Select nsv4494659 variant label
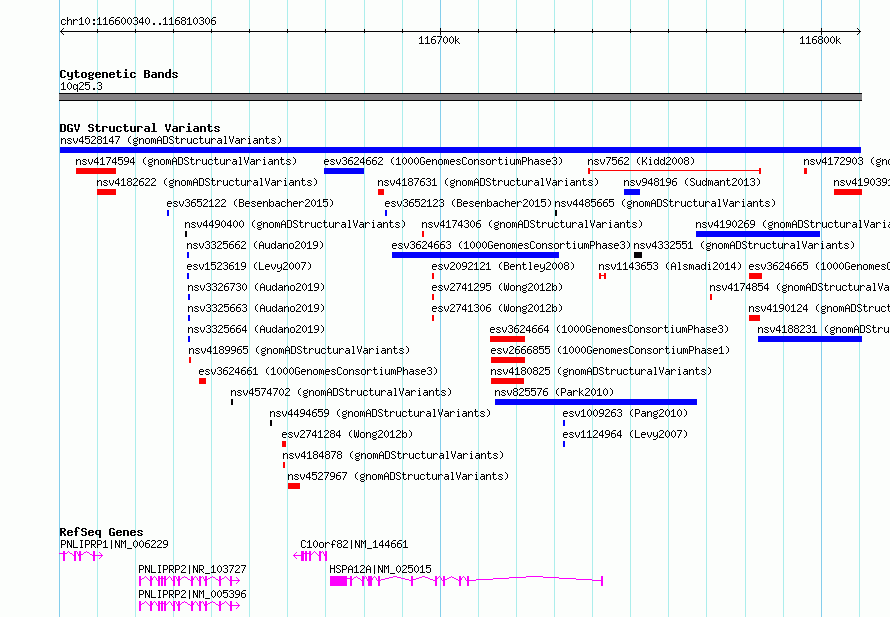Viewport: 890px width, 617px height. pyautogui.click(x=380, y=413)
